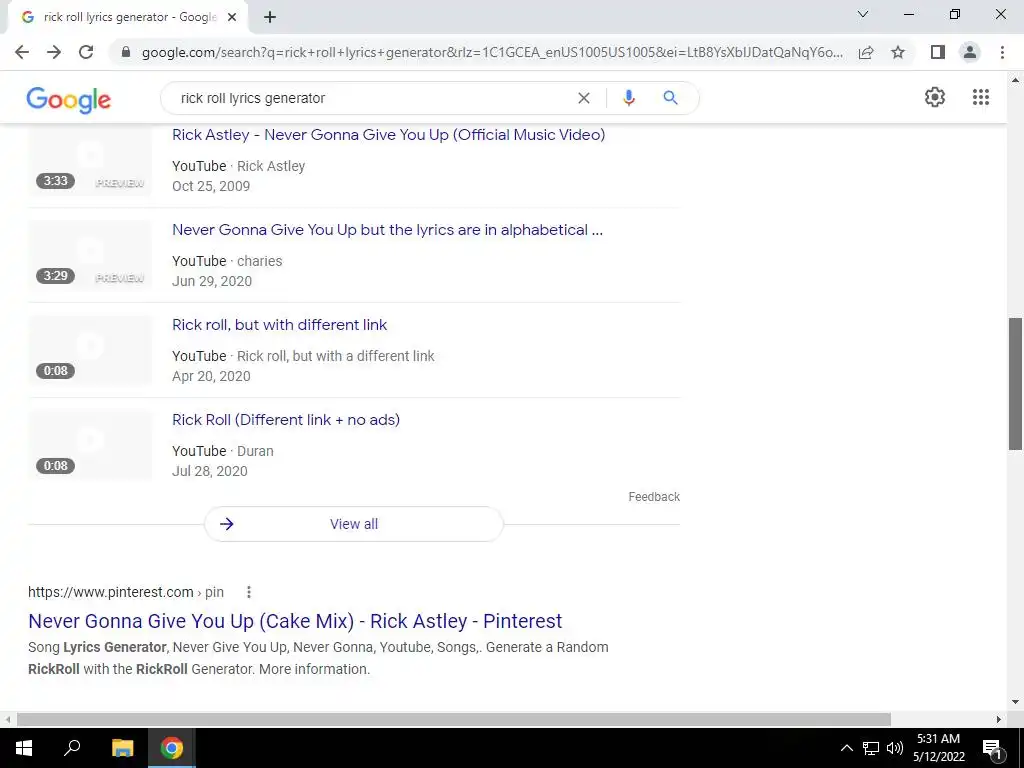Close the rick roll lyrics generator tab
The image size is (1024, 768).
tap(232, 17)
